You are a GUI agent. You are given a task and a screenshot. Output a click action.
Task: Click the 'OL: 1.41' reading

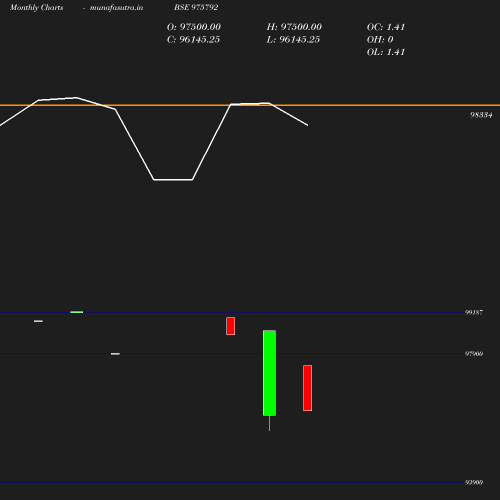386,52
